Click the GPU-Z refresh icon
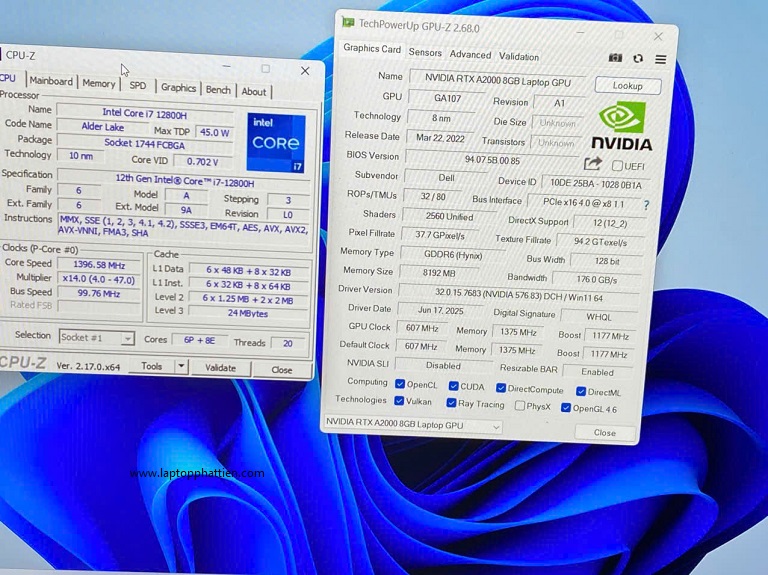 point(638,59)
